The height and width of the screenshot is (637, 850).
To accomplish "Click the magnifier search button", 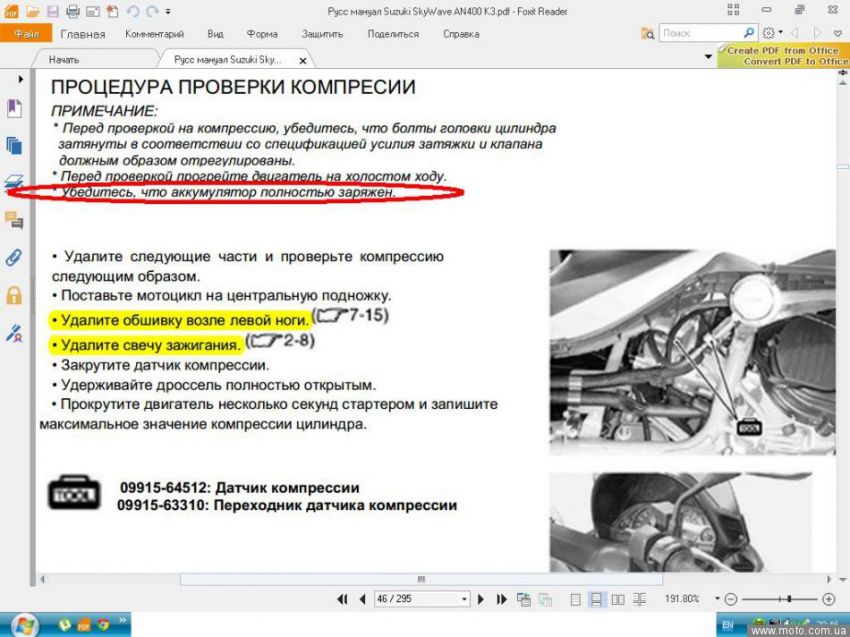I will click(749, 33).
